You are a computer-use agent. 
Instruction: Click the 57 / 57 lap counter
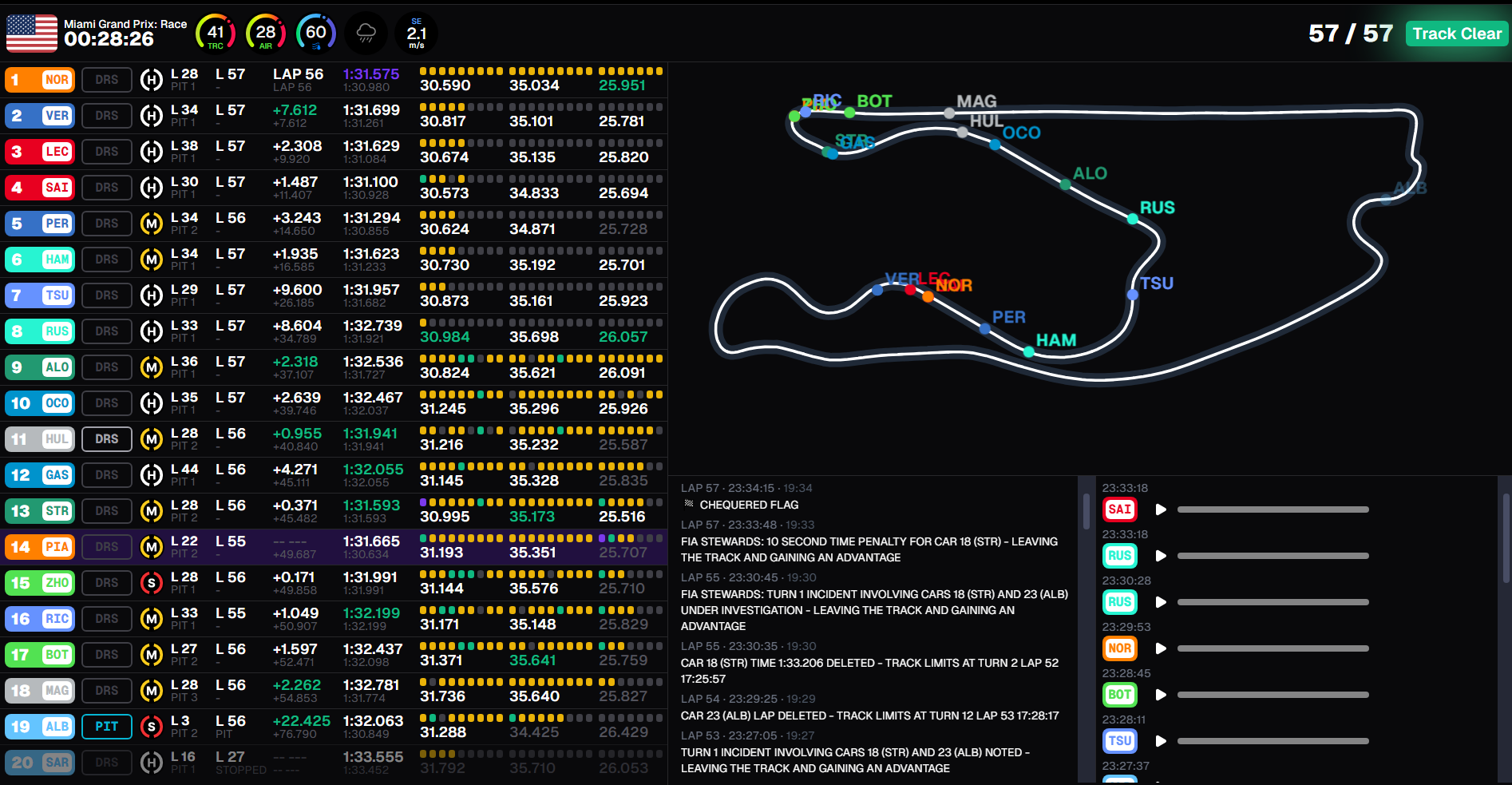tap(1351, 34)
